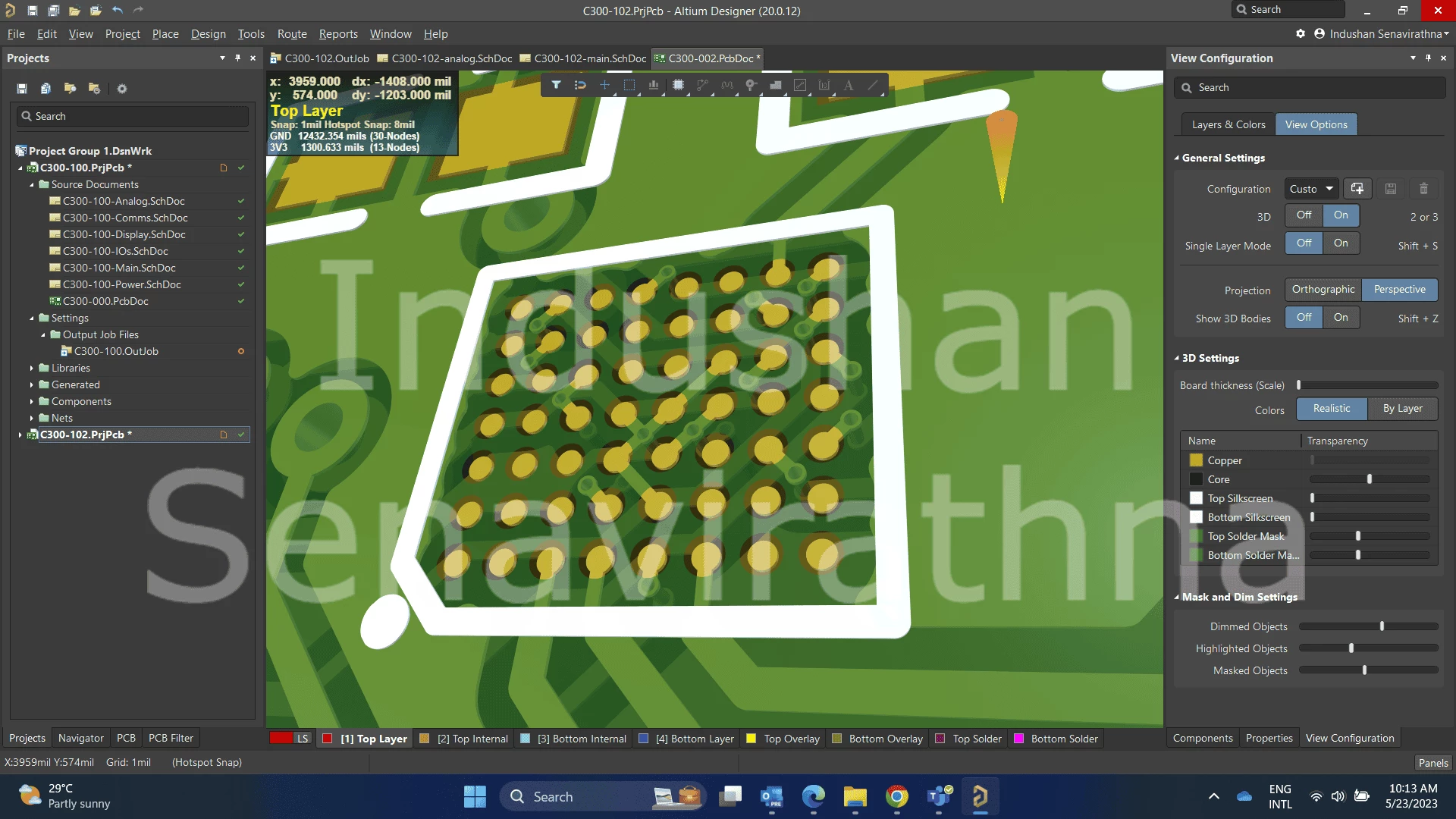
Task: Click Open project icon in title bar
Action: point(96,11)
